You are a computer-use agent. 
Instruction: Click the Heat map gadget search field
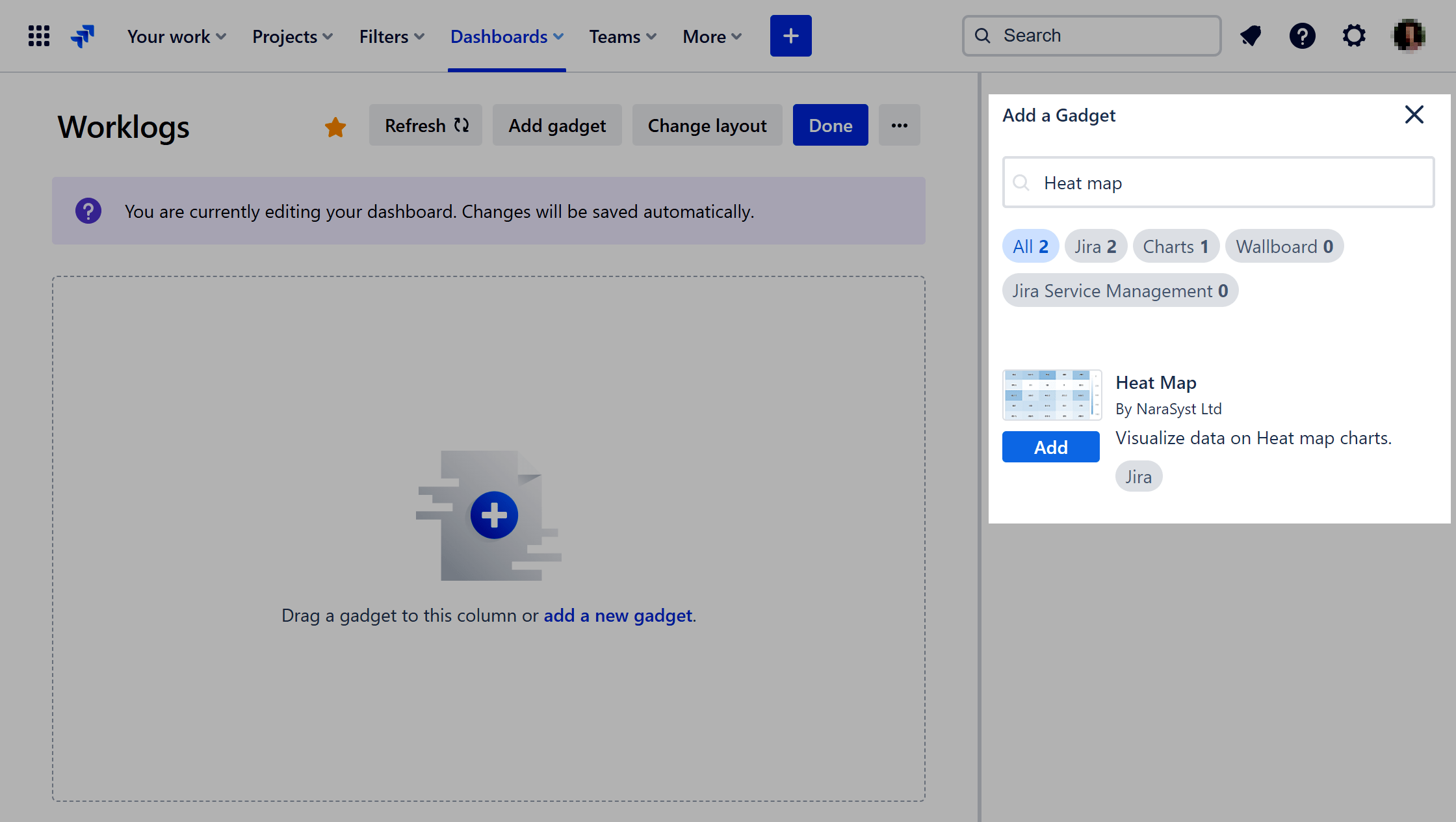1218,183
